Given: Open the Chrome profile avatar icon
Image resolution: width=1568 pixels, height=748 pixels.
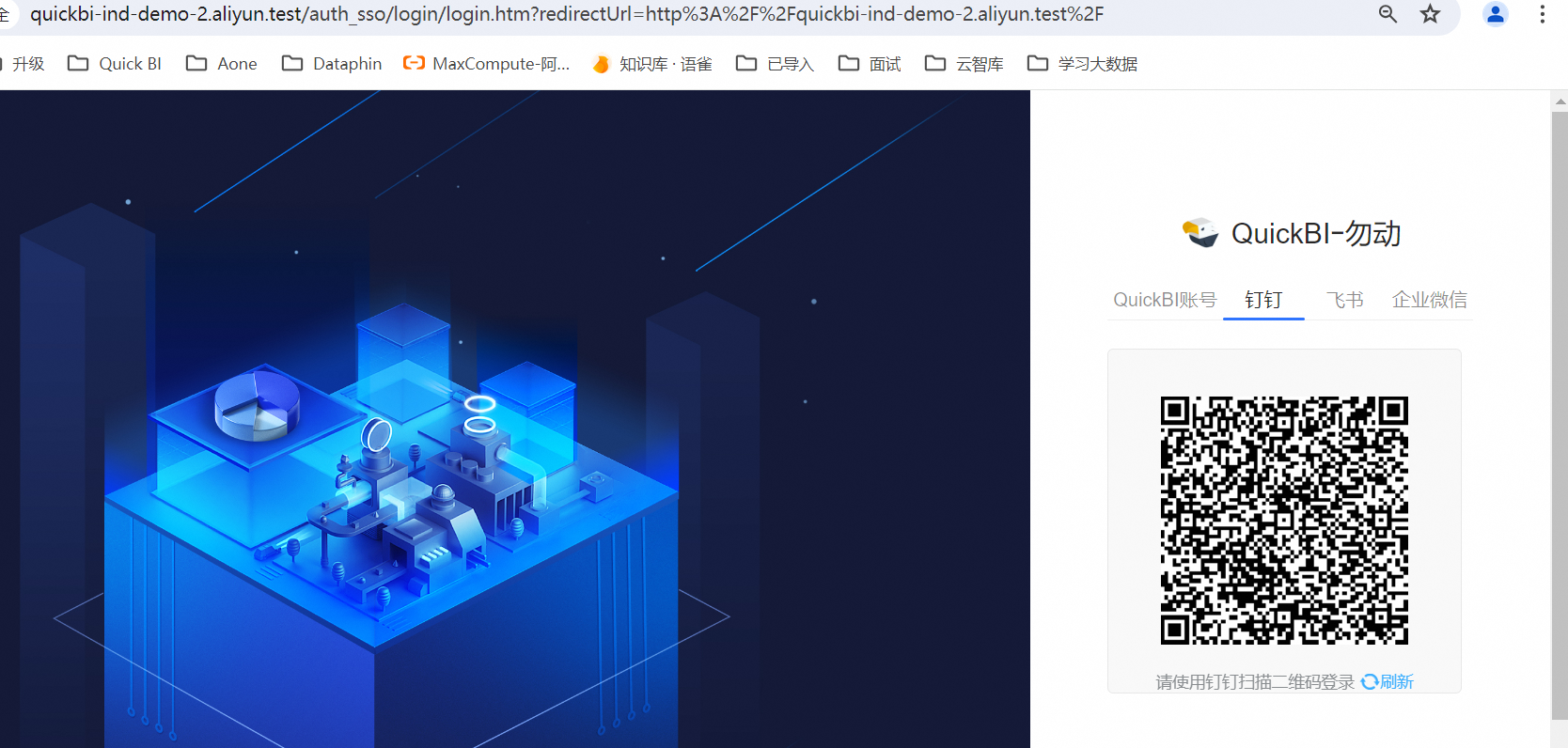Looking at the screenshot, I should (1495, 14).
